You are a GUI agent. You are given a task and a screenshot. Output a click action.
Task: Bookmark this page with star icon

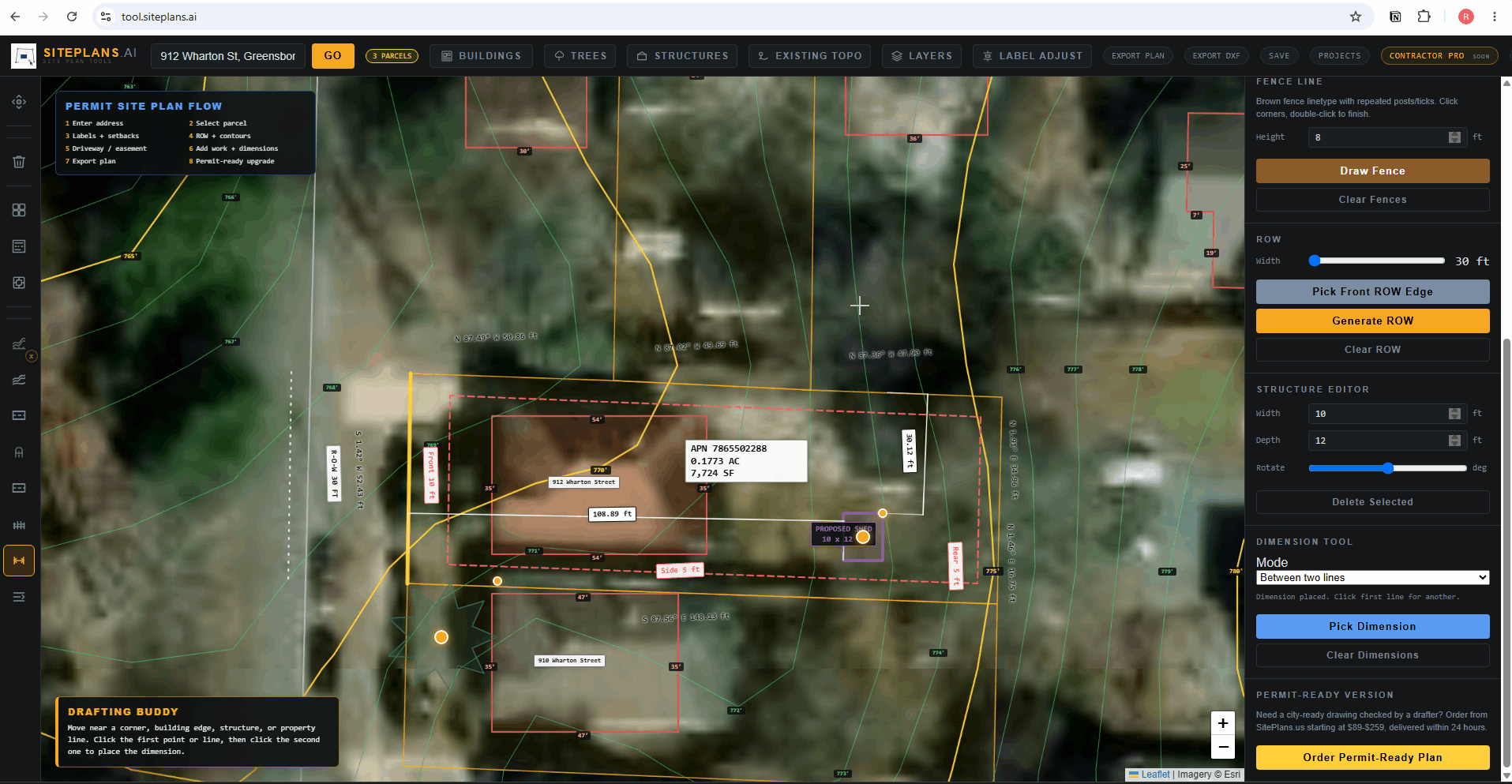tap(1356, 17)
